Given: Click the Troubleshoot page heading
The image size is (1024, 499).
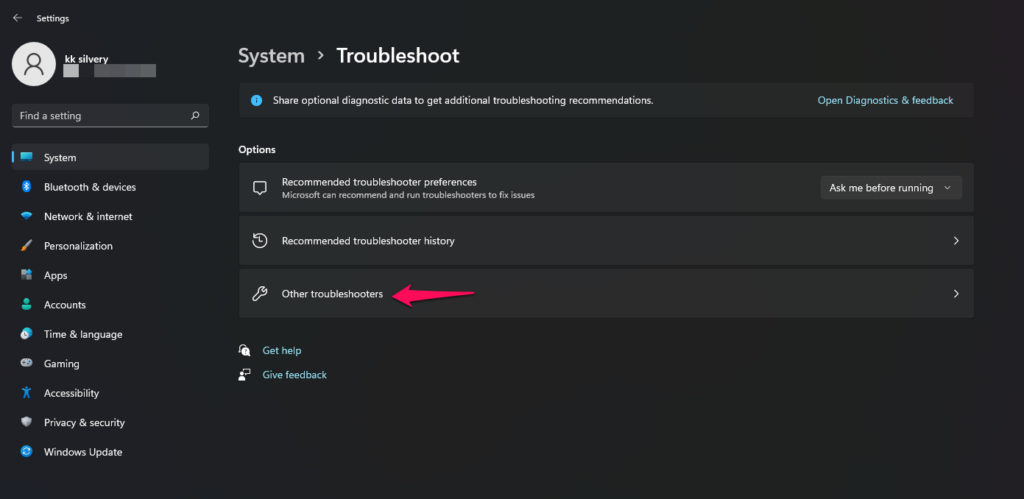Looking at the screenshot, I should (x=398, y=56).
